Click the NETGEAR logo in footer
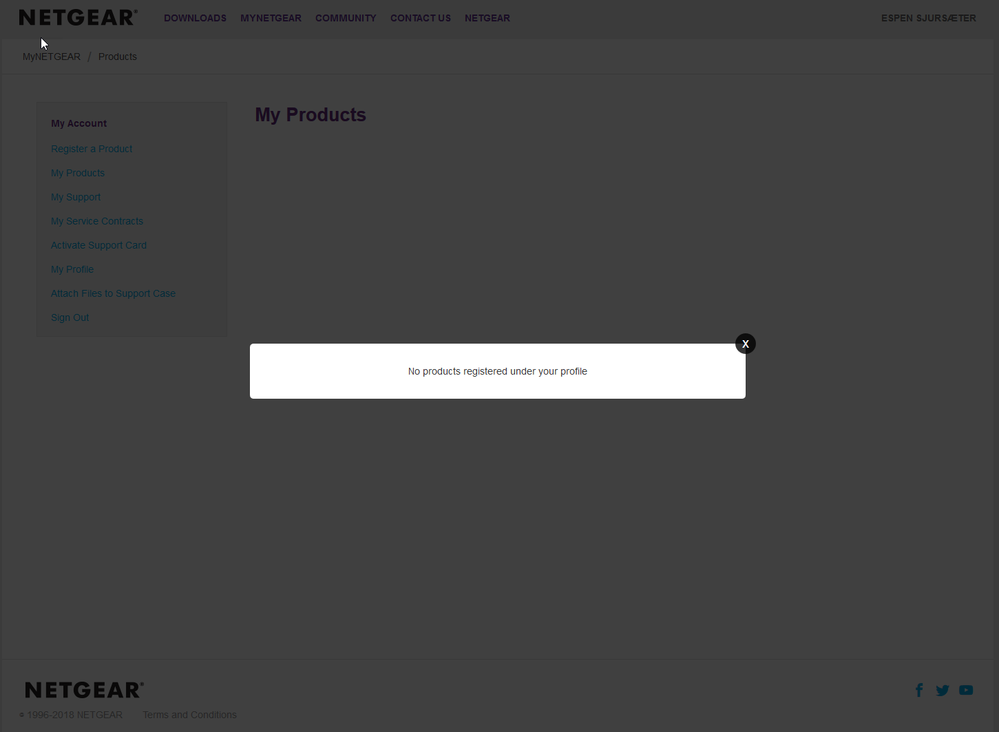 pyautogui.click(x=84, y=690)
